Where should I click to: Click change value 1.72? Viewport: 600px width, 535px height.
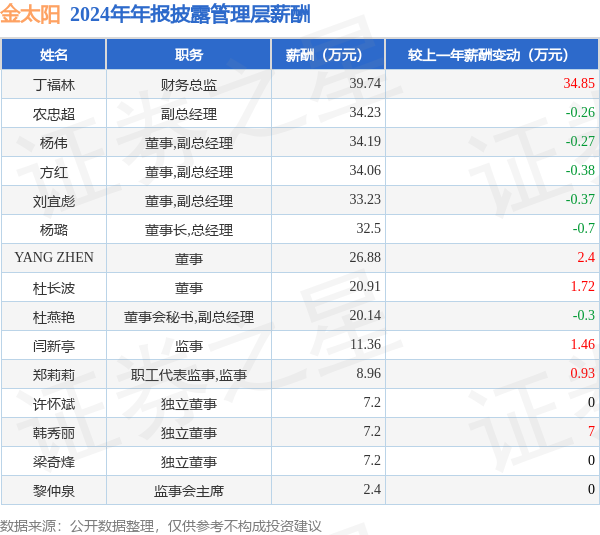click(583, 286)
